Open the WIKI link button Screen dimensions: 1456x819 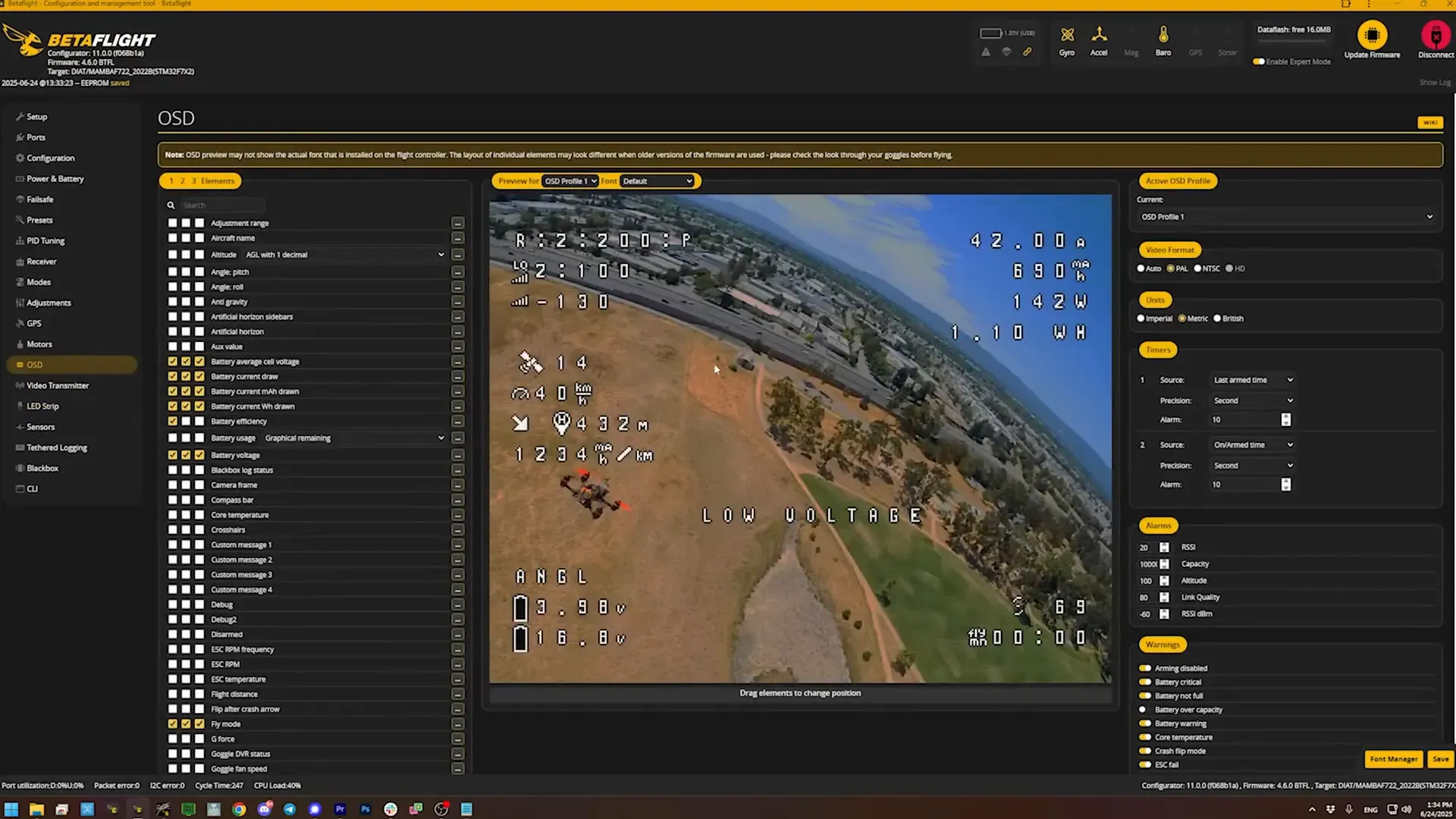(1430, 122)
